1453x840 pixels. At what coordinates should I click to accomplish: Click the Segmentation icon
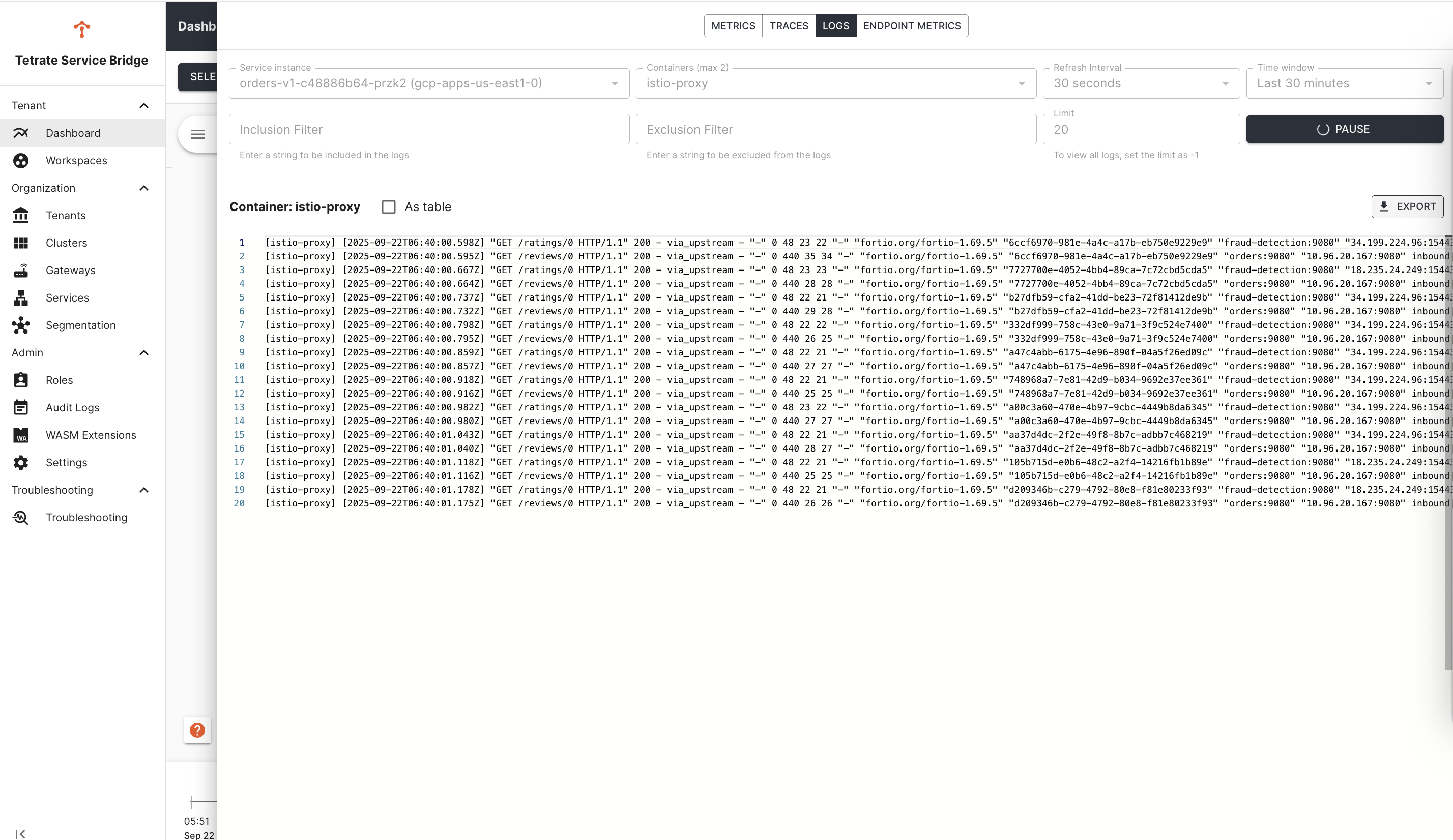click(21, 325)
